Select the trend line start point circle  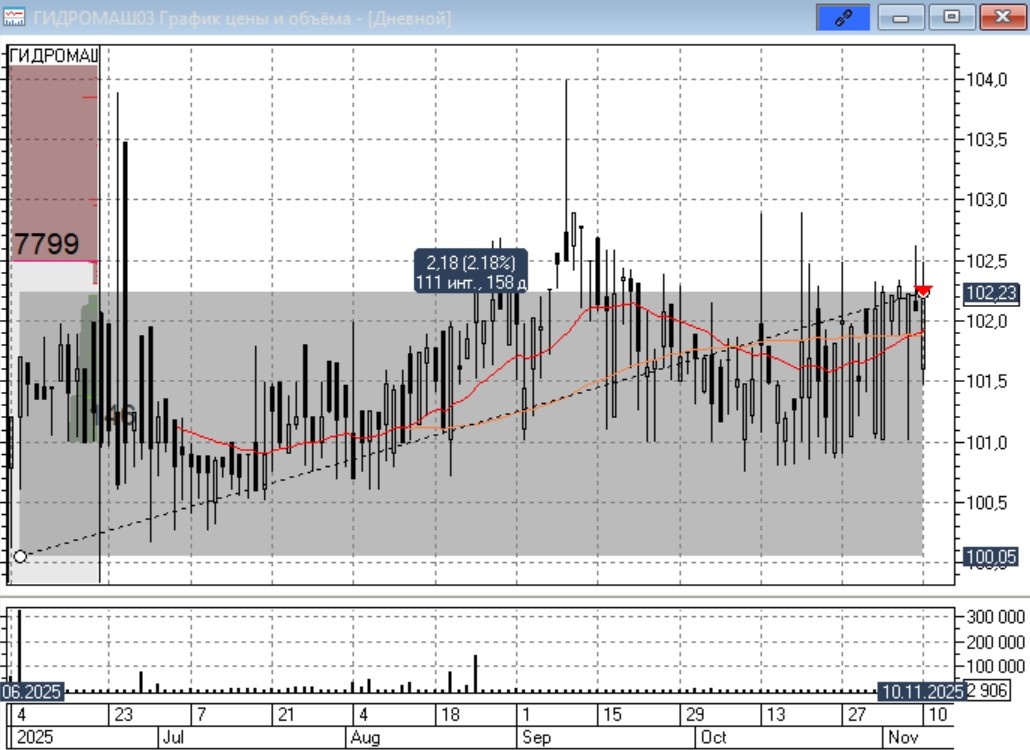[x=20, y=556]
